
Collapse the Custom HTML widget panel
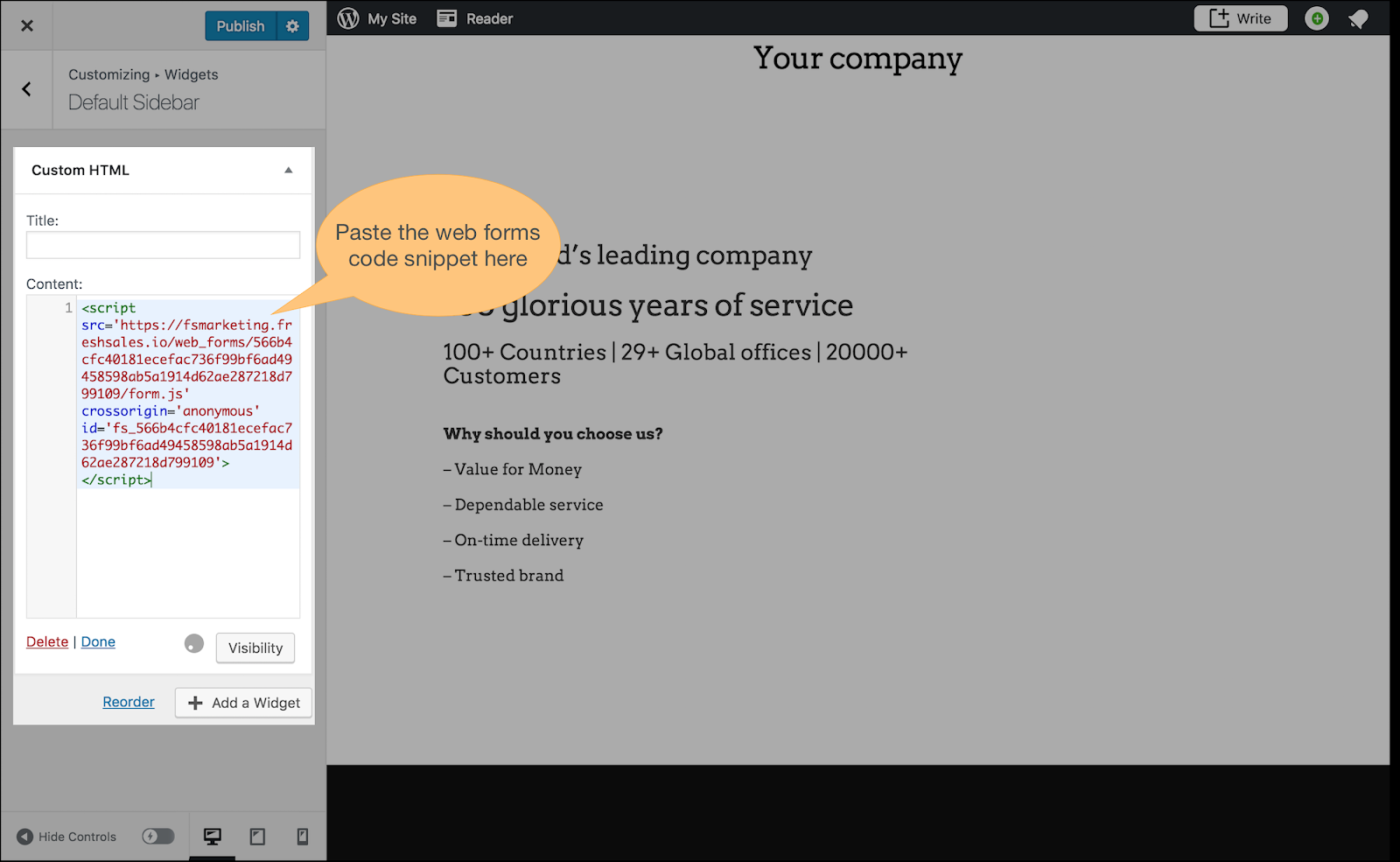(288, 170)
